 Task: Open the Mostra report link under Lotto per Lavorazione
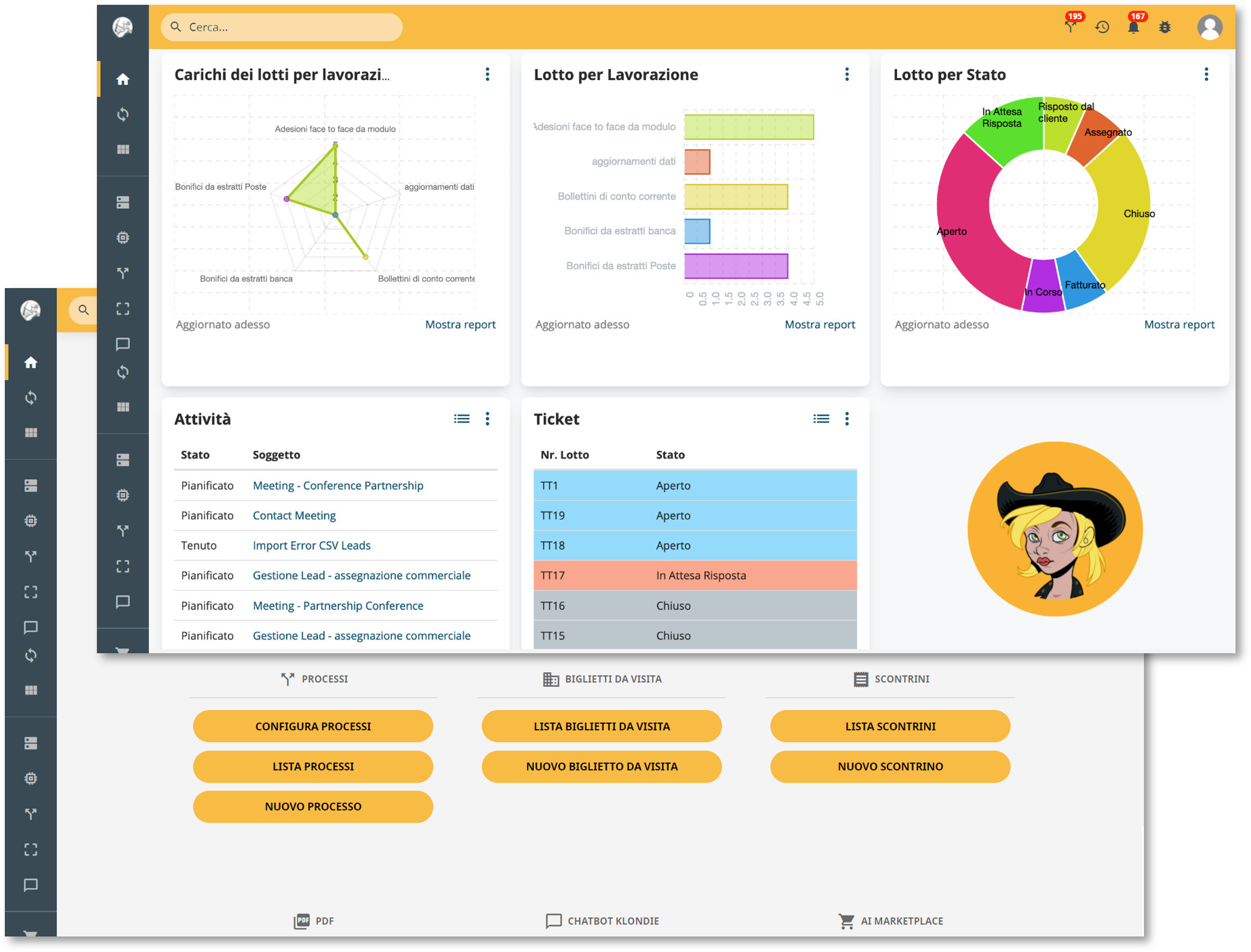(x=821, y=324)
